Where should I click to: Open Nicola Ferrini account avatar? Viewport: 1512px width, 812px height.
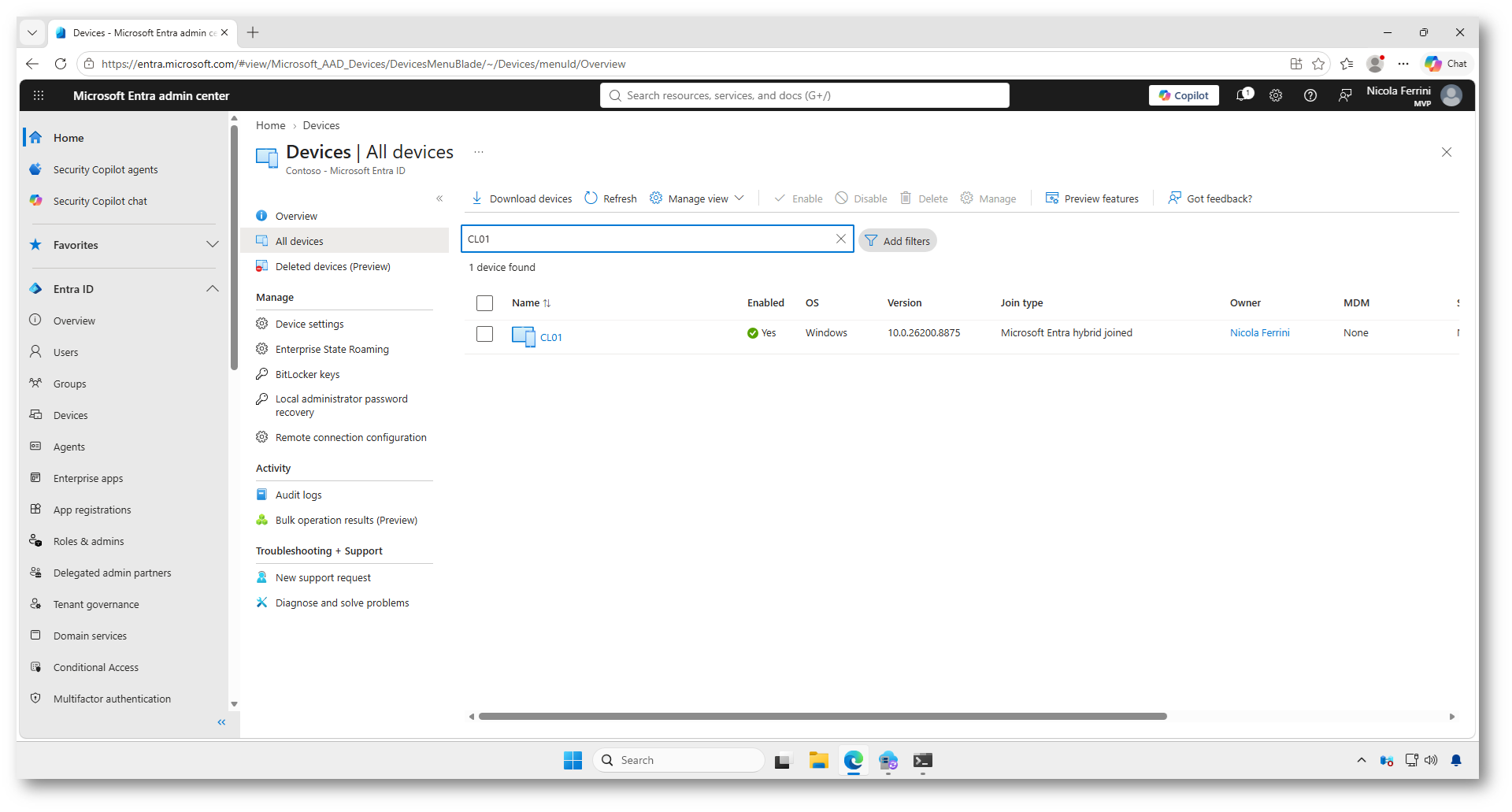pos(1451,95)
